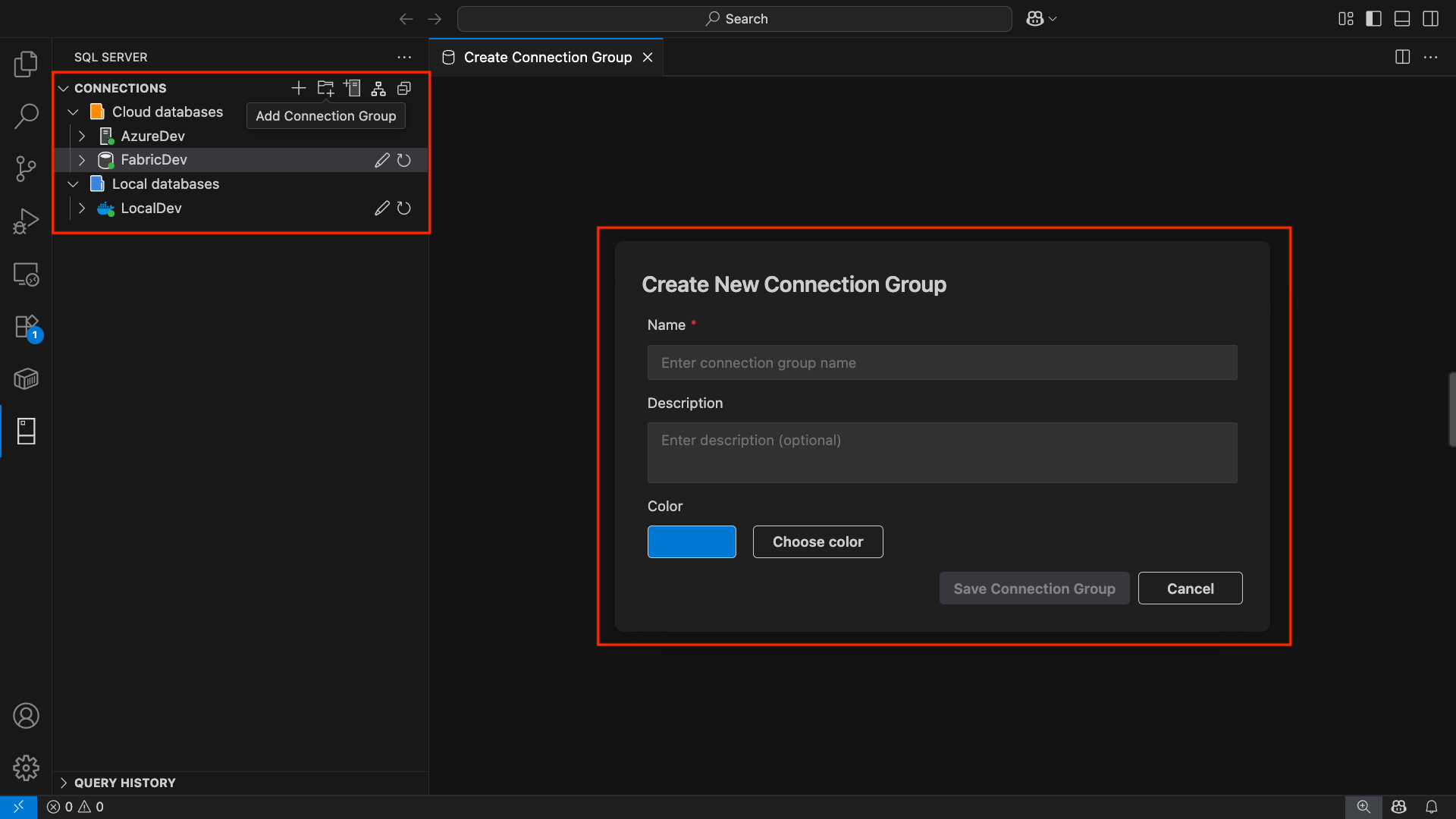This screenshot has height=819, width=1456.
Task: Collapse the Connections section
Action: [x=64, y=88]
